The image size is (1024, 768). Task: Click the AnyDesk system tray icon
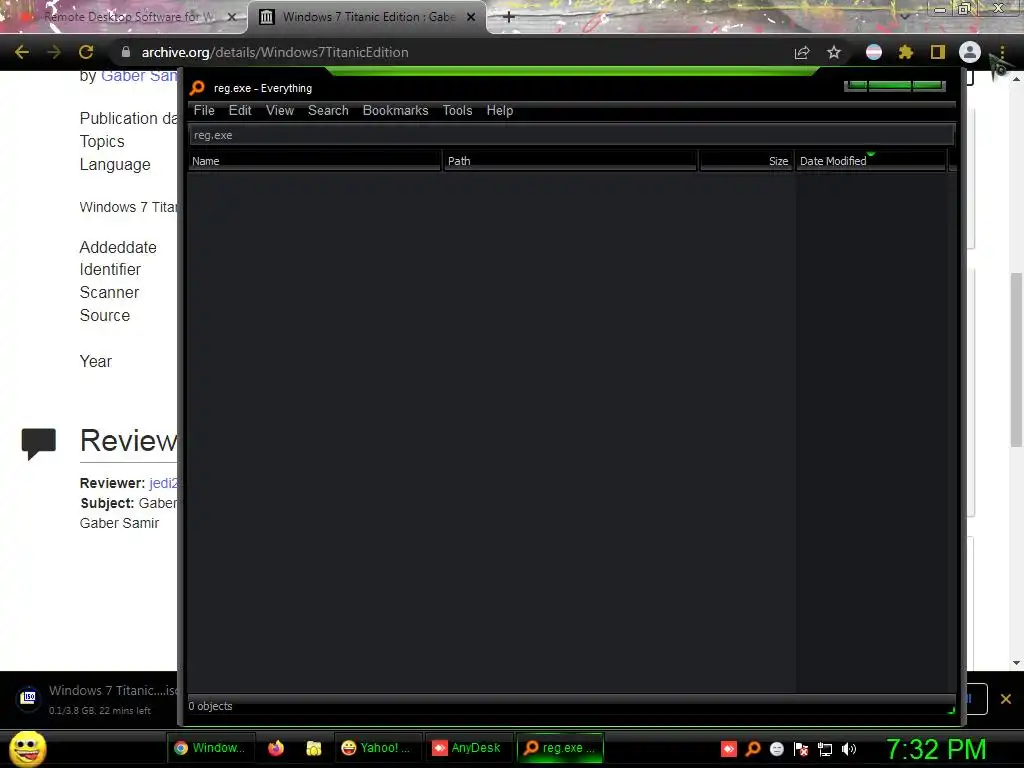(x=729, y=749)
